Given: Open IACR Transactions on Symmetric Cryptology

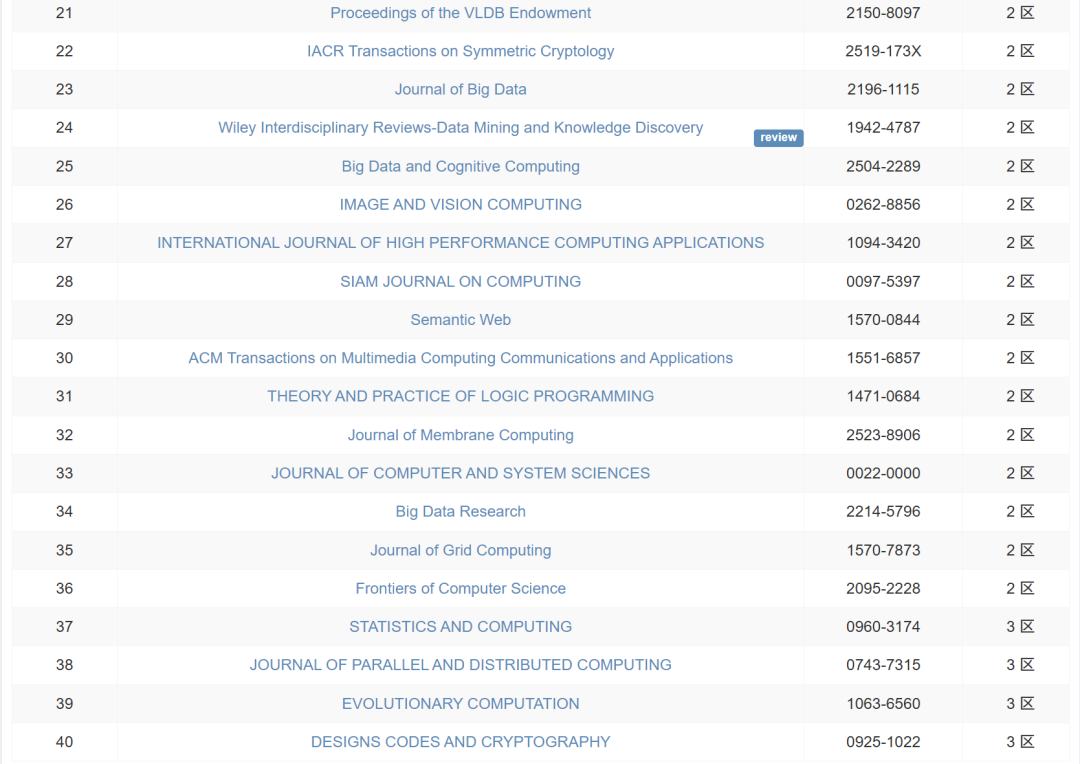Looking at the screenshot, I should 460,51.
